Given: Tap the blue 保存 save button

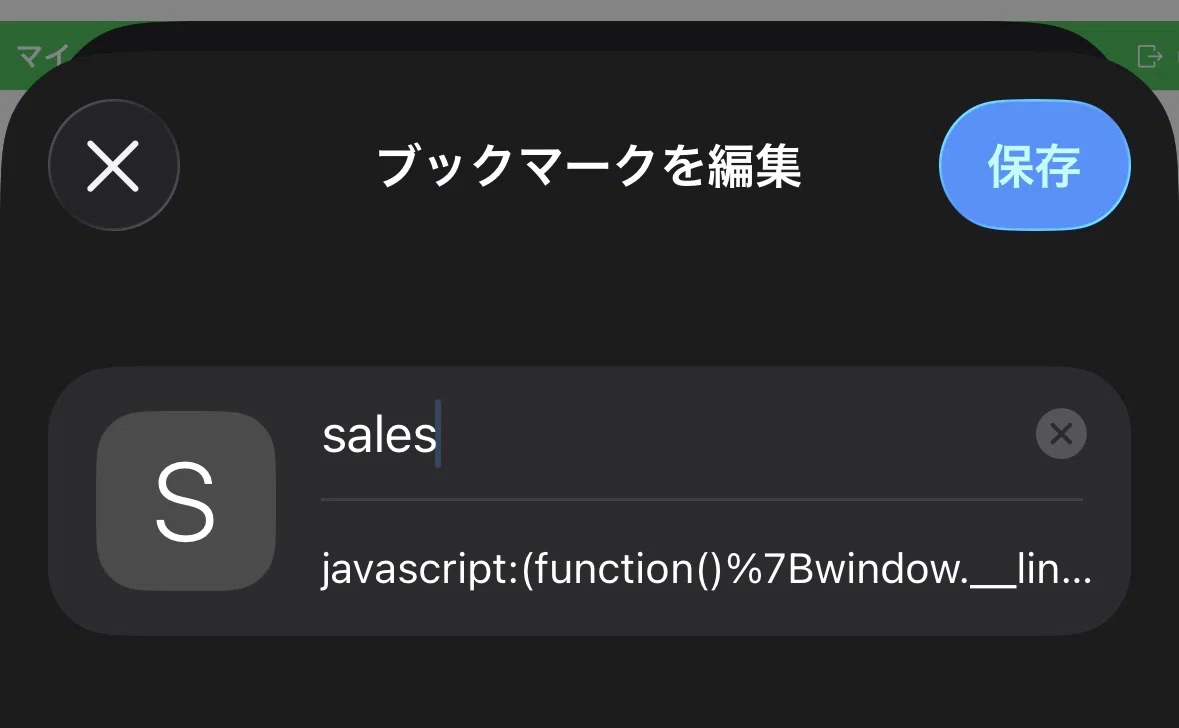Looking at the screenshot, I should point(1034,165).
